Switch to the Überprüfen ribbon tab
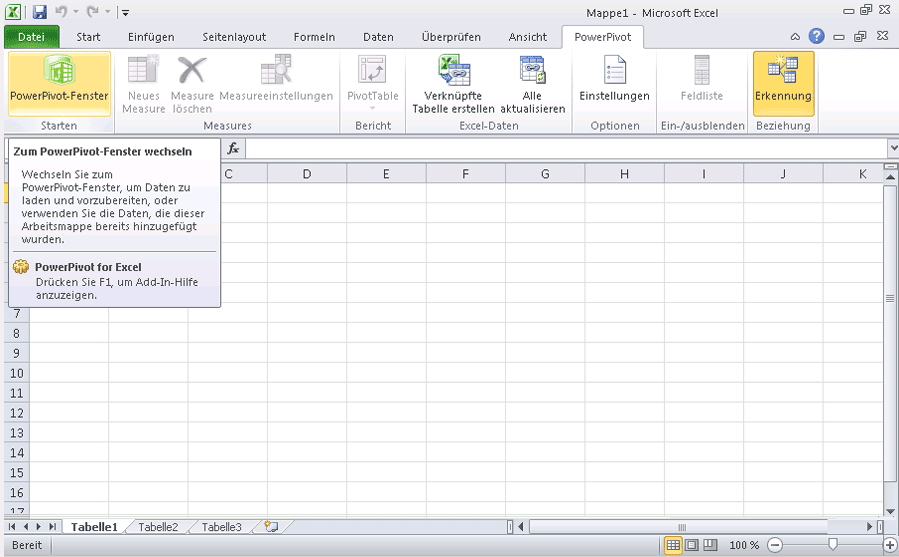 [451, 37]
